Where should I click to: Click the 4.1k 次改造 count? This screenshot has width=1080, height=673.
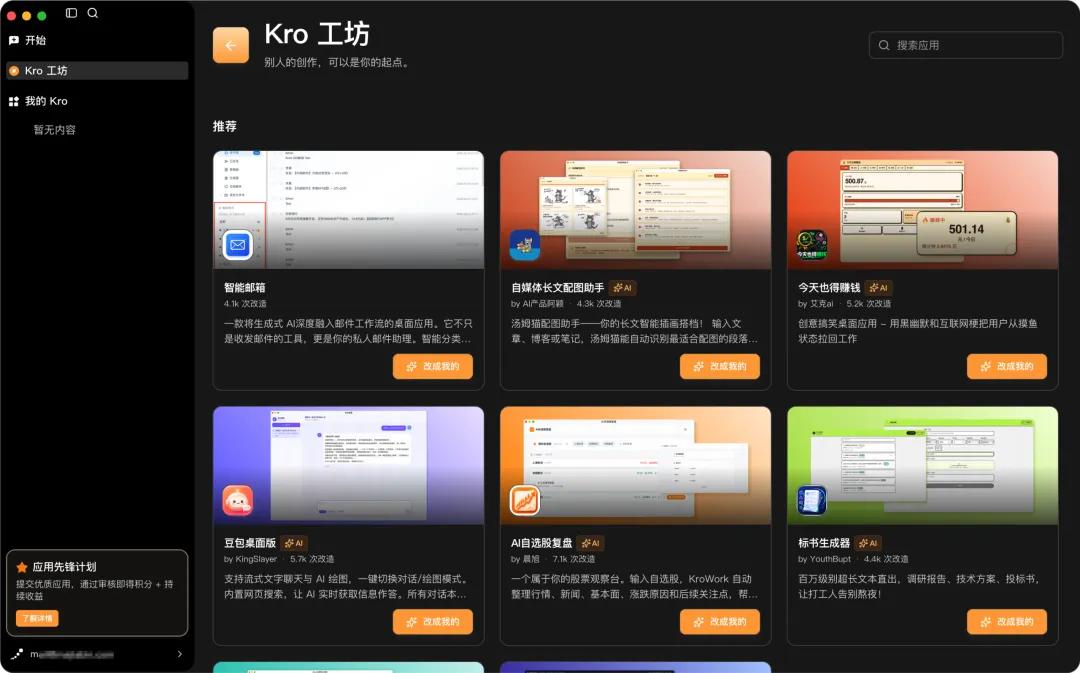coord(245,304)
